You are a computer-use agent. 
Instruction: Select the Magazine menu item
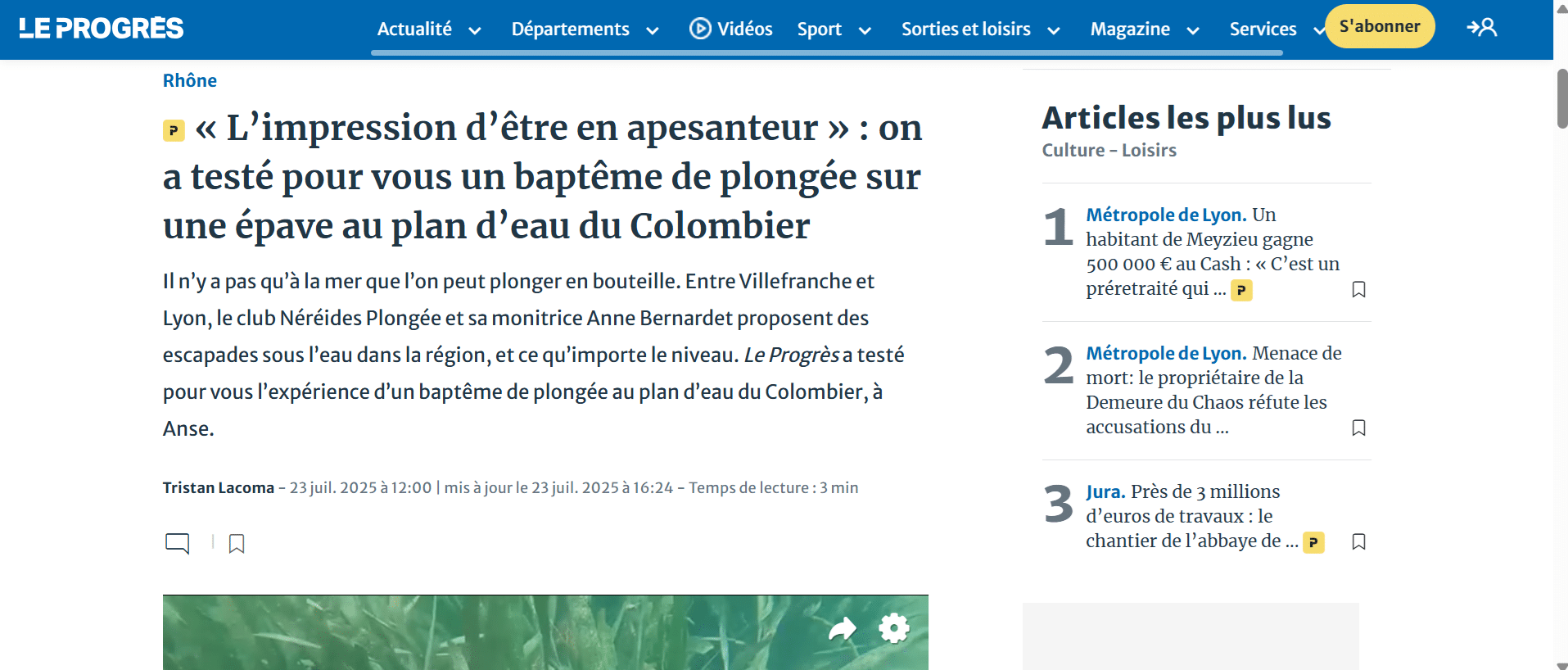pos(1130,29)
